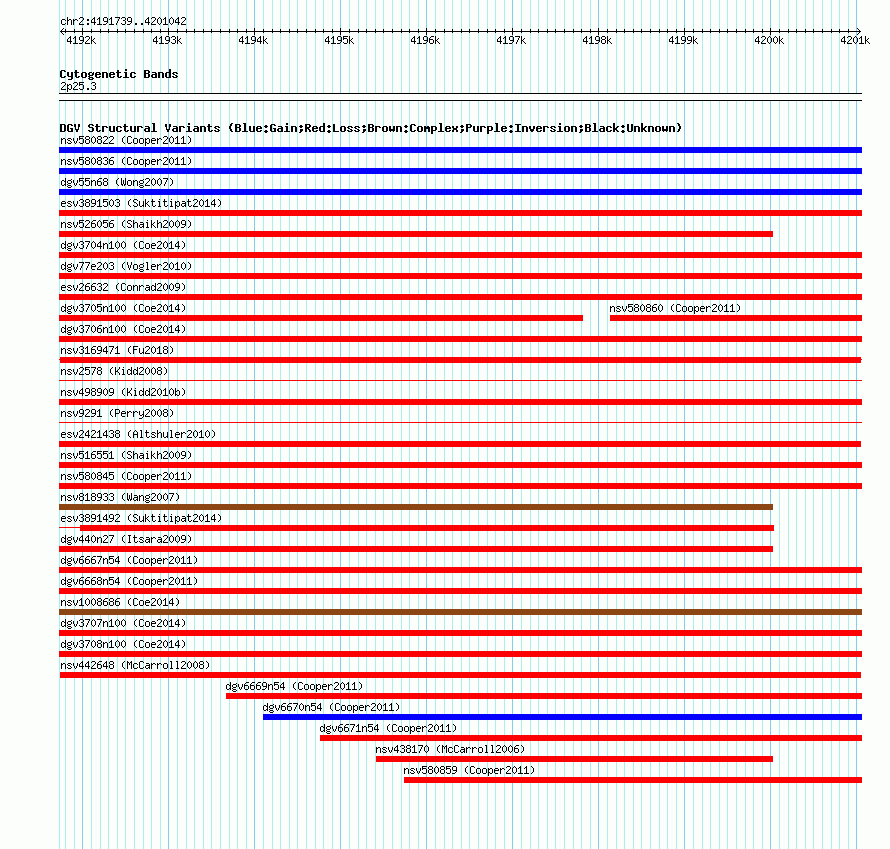Click the nsv1008686 (Coe2014) label
Image resolution: width=890 pixels, height=849 pixels.
(x=120, y=602)
